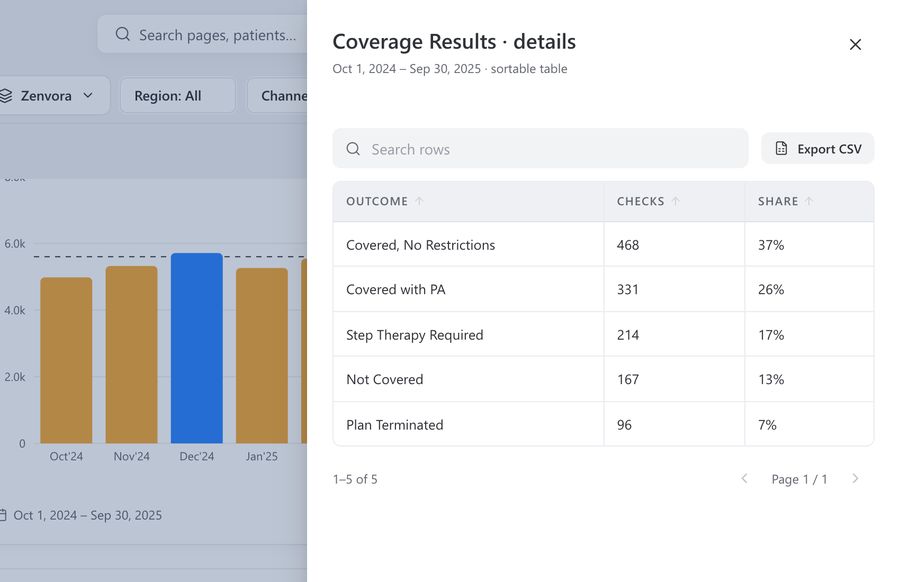Select the Oct'24 bar in chart

pos(66,360)
